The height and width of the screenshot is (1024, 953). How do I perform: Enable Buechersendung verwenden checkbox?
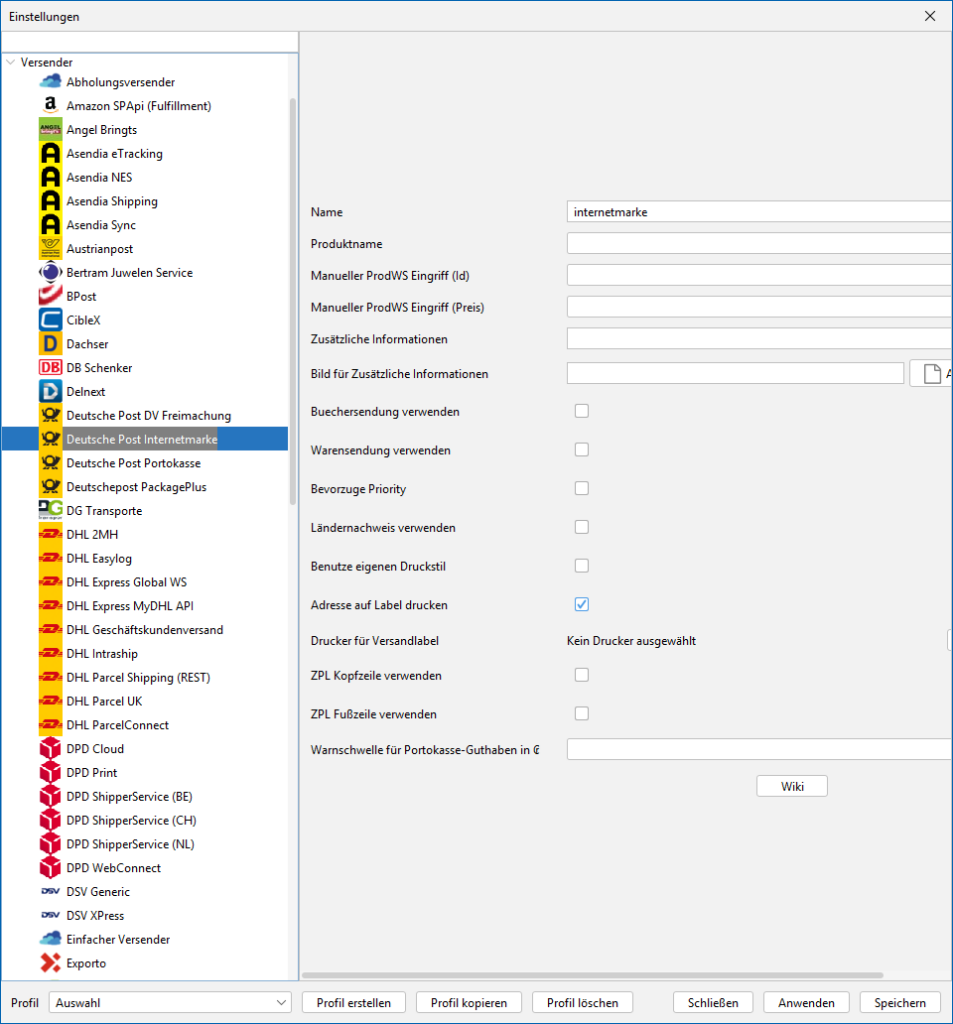pyautogui.click(x=581, y=411)
